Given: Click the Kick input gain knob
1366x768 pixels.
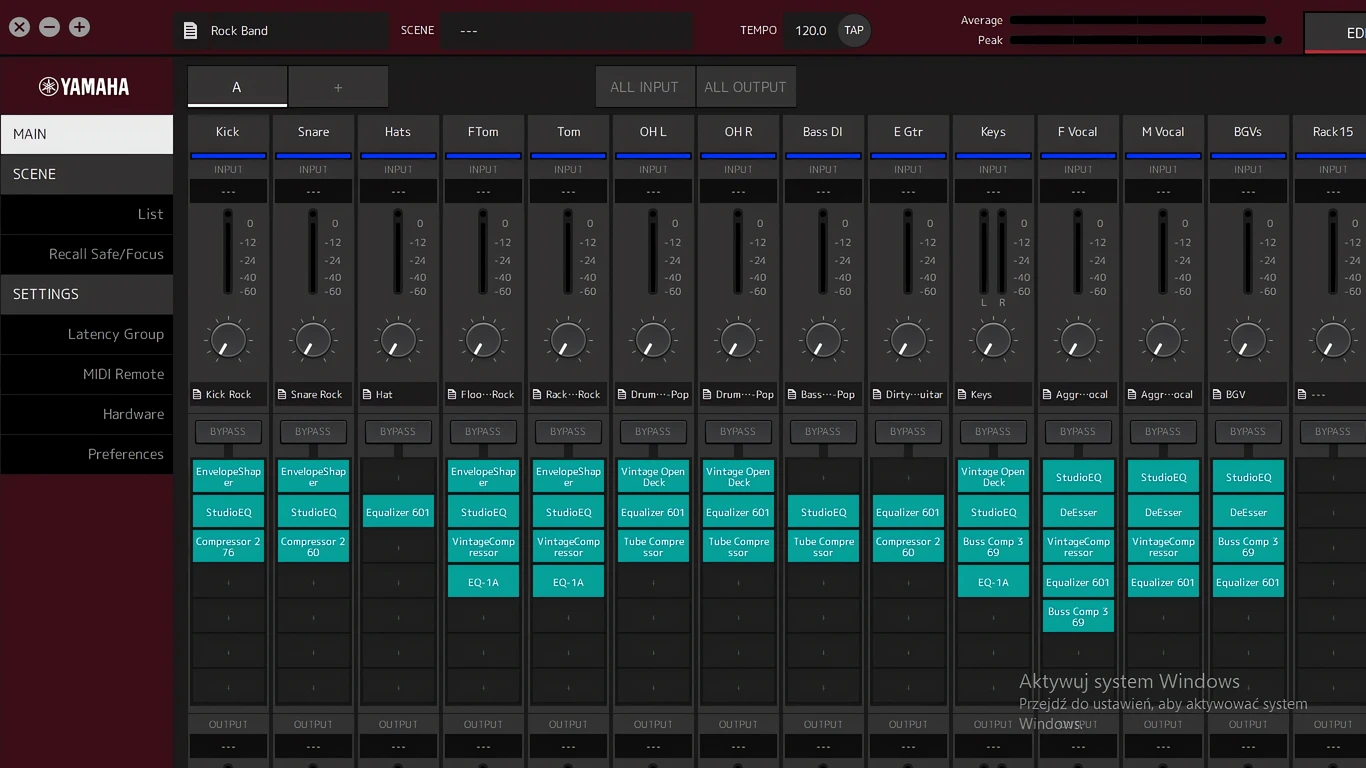Looking at the screenshot, I should [x=228, y=340].
